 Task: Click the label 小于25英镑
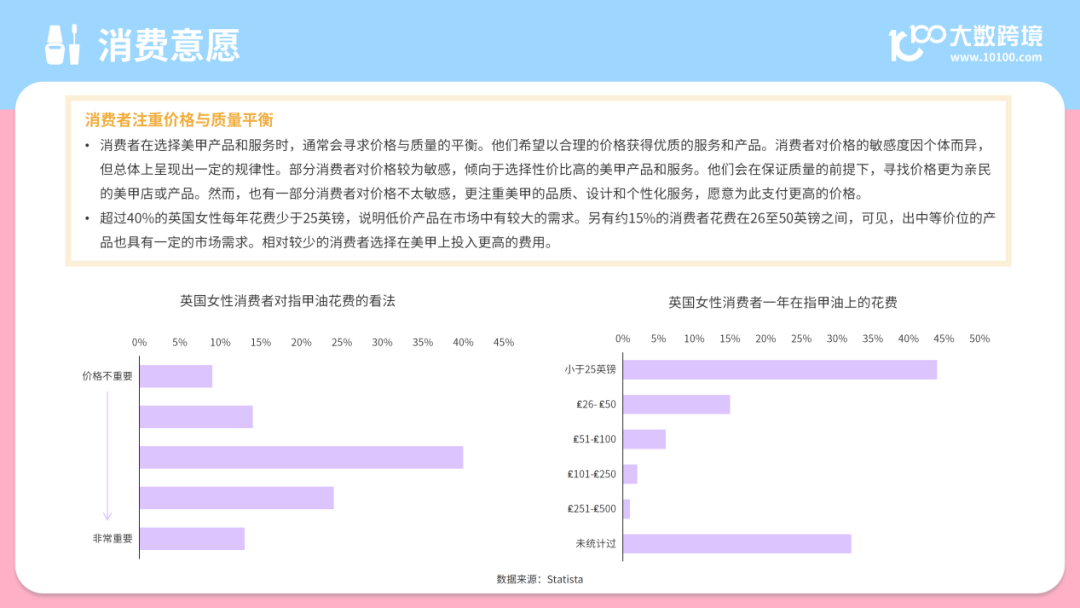tap(590, 370)
